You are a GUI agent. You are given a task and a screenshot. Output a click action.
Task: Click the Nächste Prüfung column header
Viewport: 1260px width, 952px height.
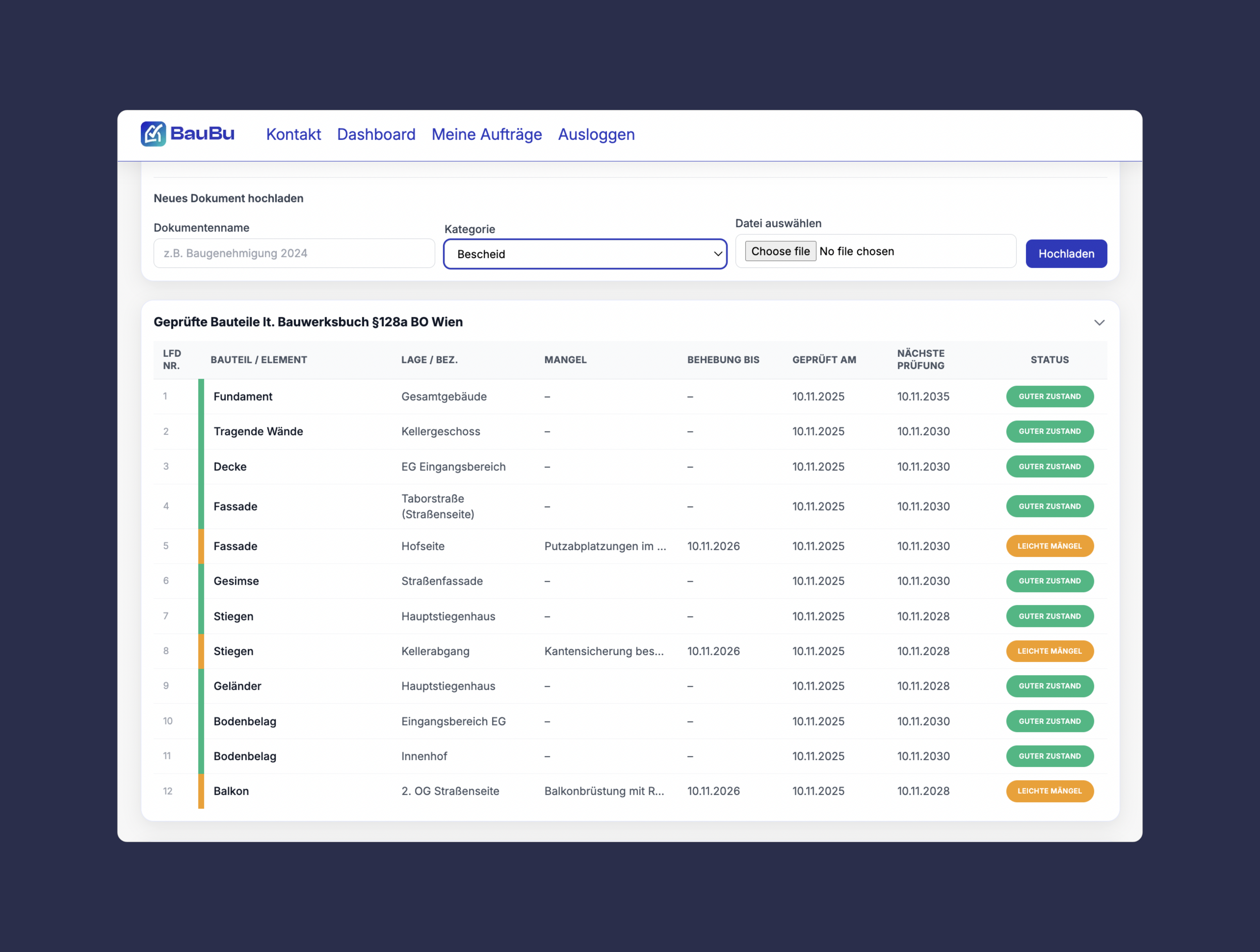920,360
